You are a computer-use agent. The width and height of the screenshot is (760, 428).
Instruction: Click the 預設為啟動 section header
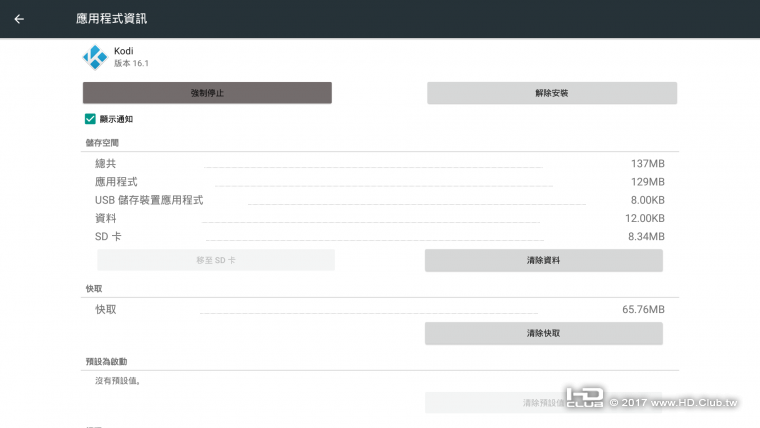coord(106,361)
